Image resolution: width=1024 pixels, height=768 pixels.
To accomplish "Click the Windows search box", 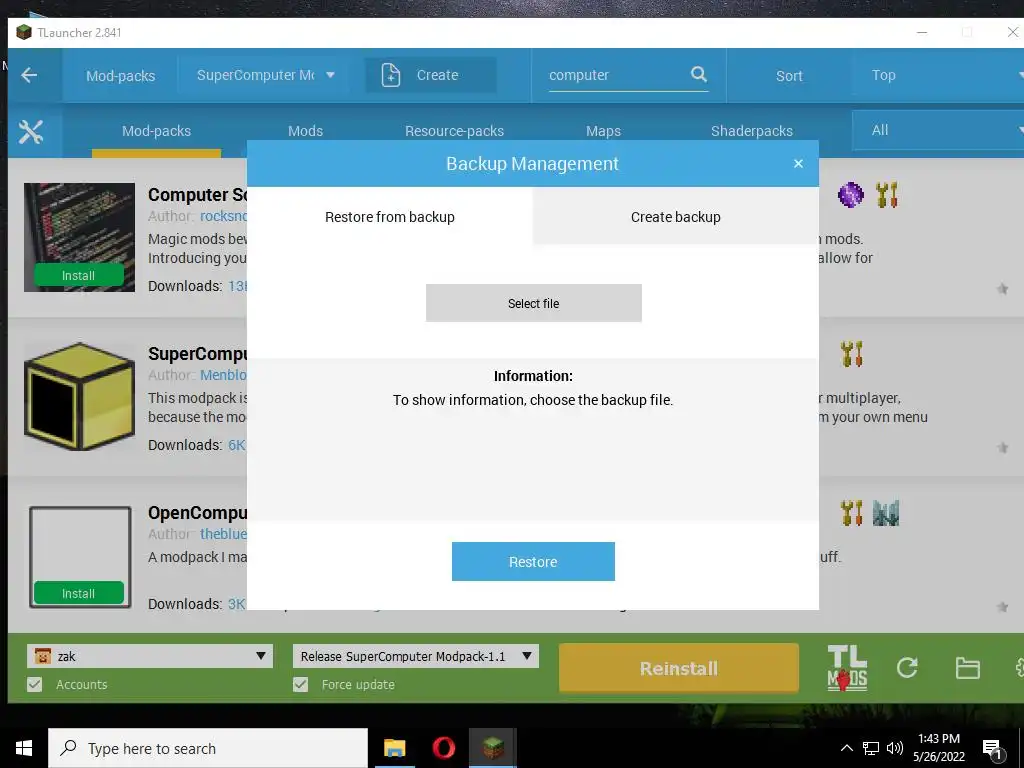I will coord(208,748).
